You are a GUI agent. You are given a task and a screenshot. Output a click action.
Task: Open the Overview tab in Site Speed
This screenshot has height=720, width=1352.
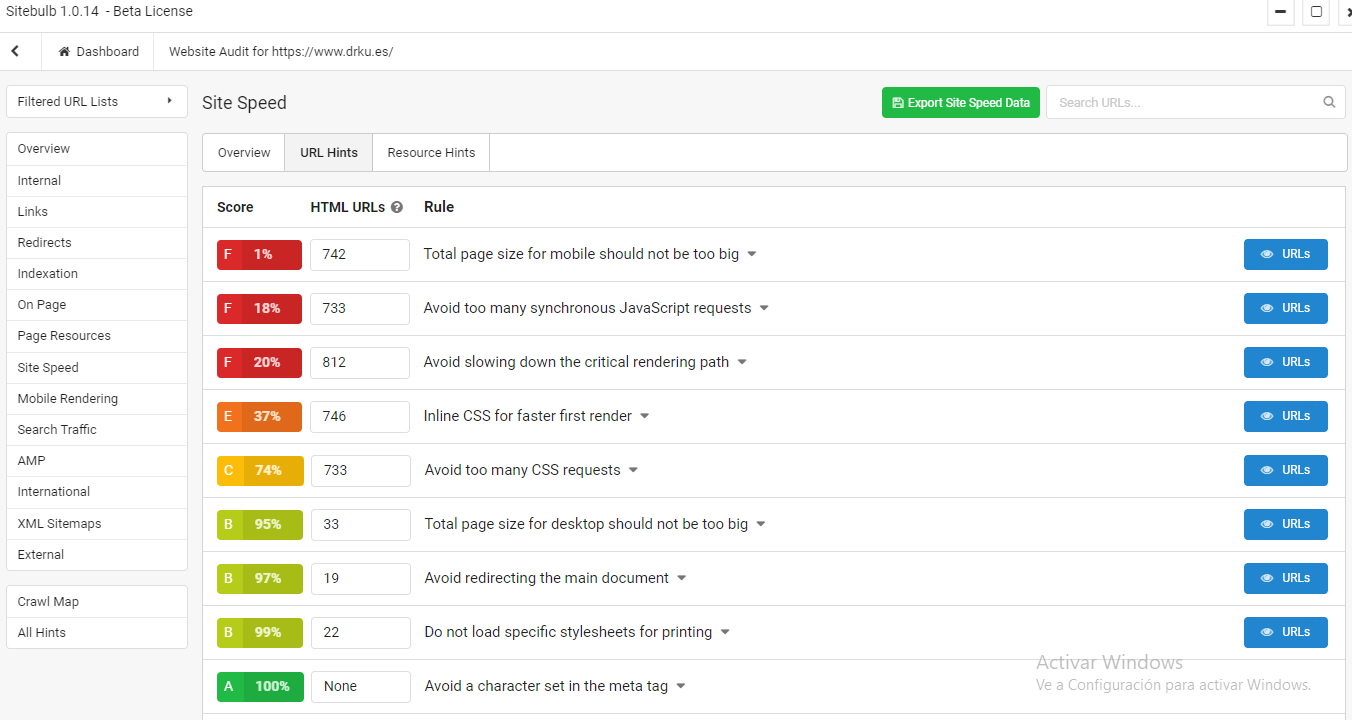pos(244,153)
